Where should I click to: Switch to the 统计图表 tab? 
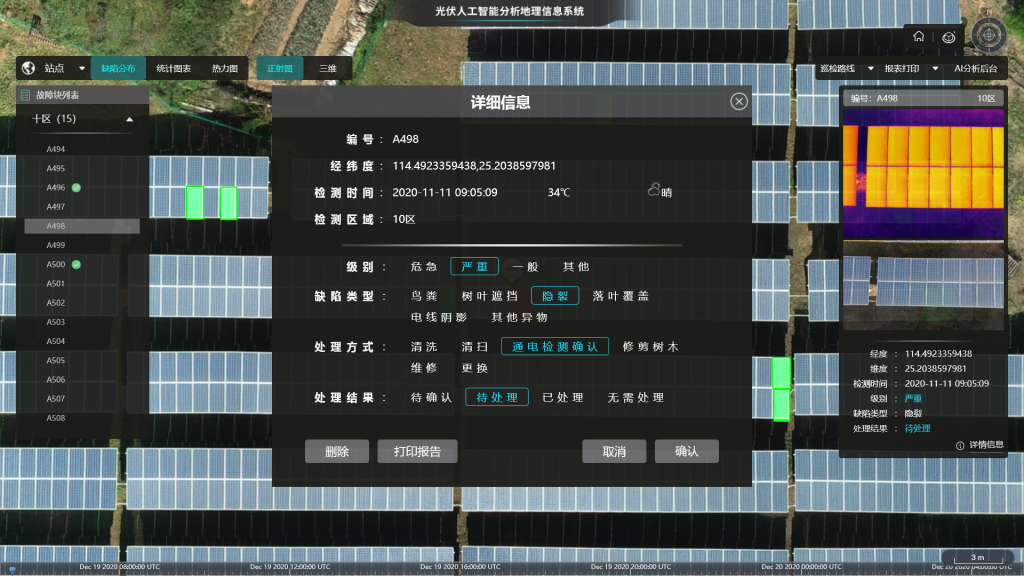click(173, 68)
